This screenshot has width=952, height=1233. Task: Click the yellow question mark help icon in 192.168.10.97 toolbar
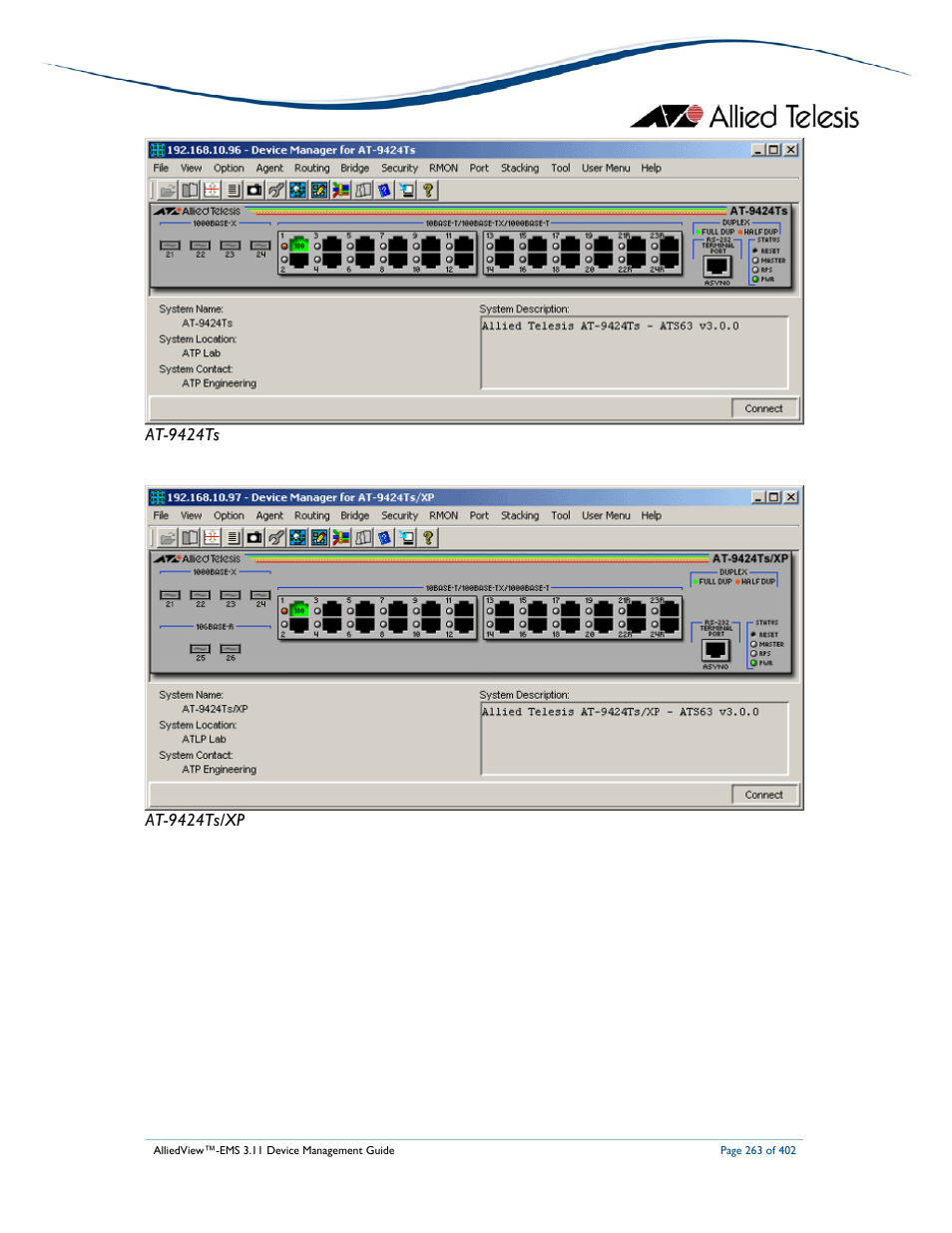coord(428,537)
